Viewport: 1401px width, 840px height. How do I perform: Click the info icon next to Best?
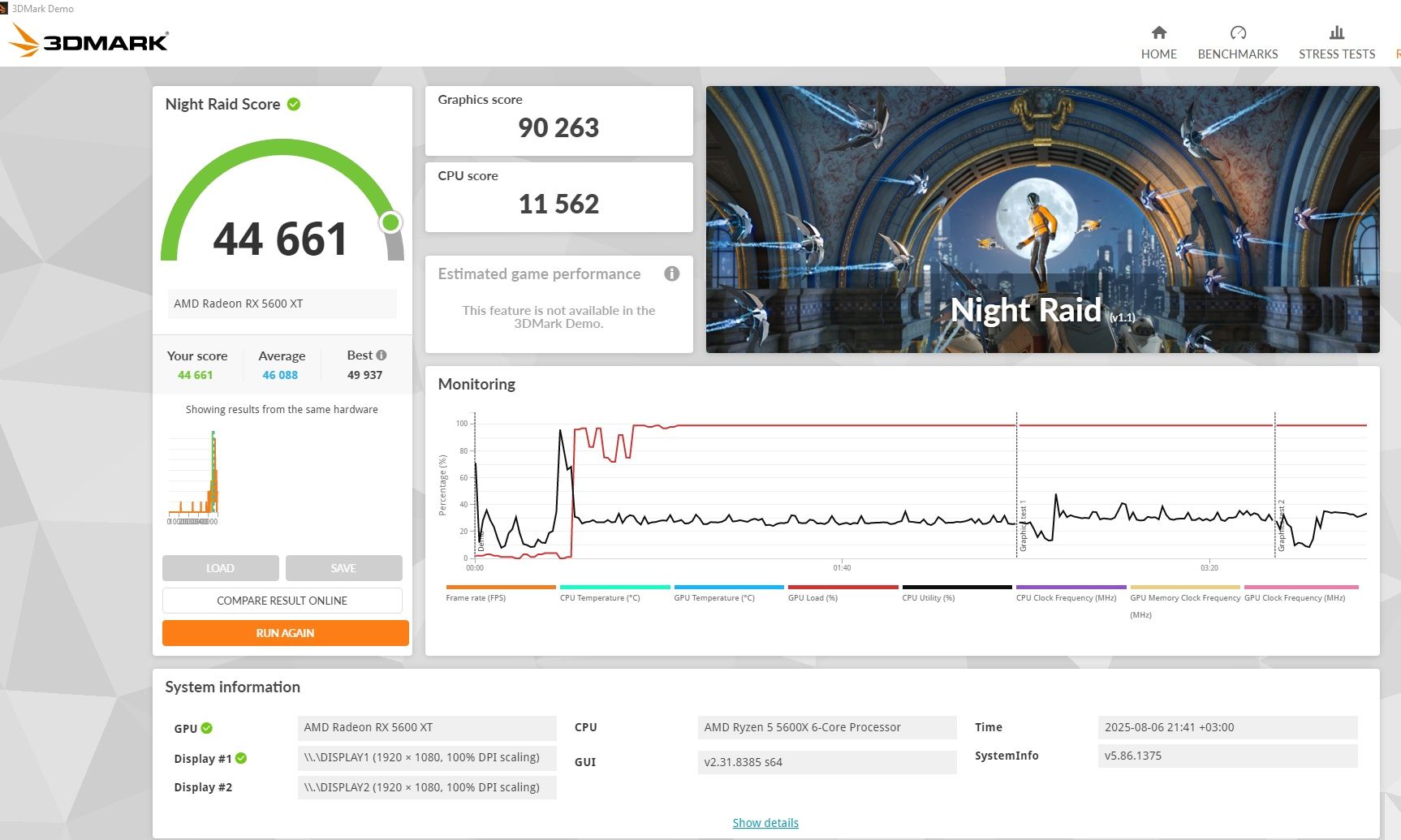tap(382, 355)
